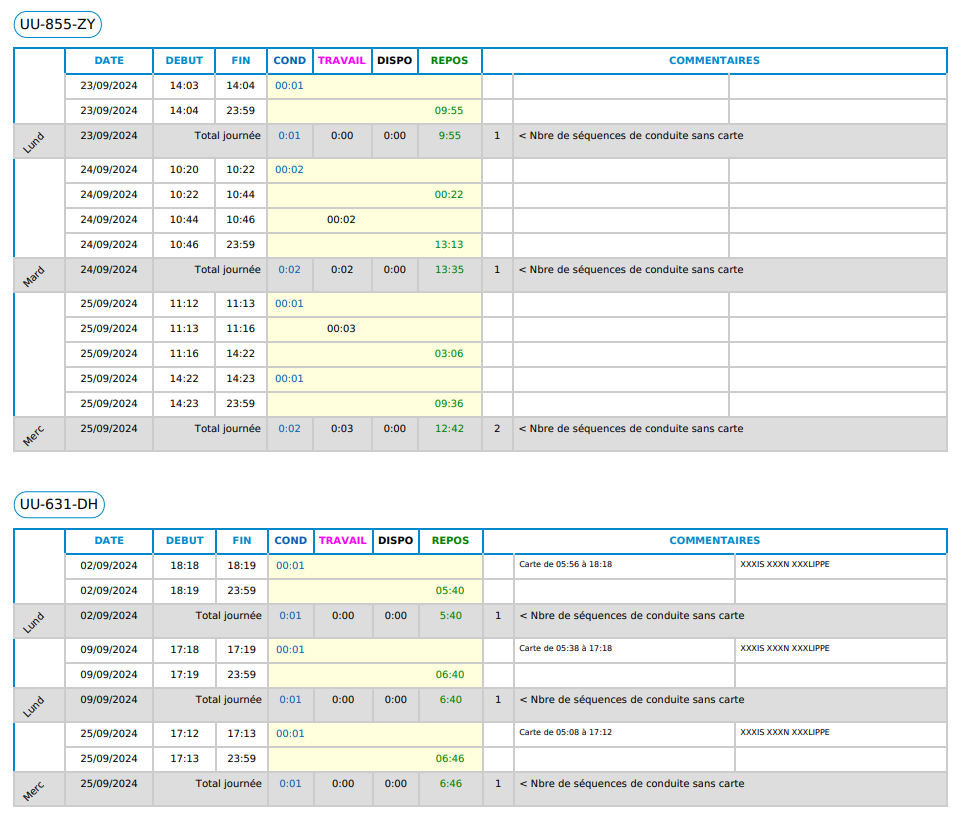The height and width of the screenshot is (820, 962).
Task: Click the COND header in the UU-631-DH table
Action: coord(291,541)
